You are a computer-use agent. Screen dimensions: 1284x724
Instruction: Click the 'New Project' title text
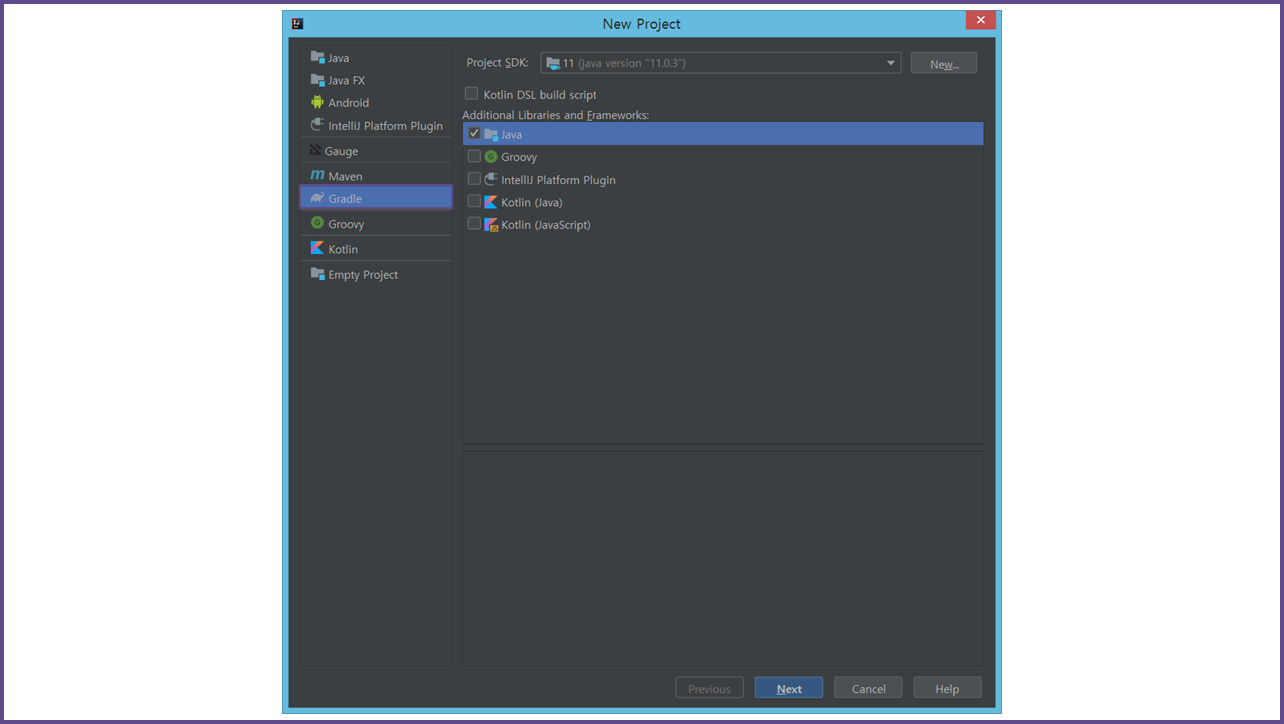[x=642, y=24]
